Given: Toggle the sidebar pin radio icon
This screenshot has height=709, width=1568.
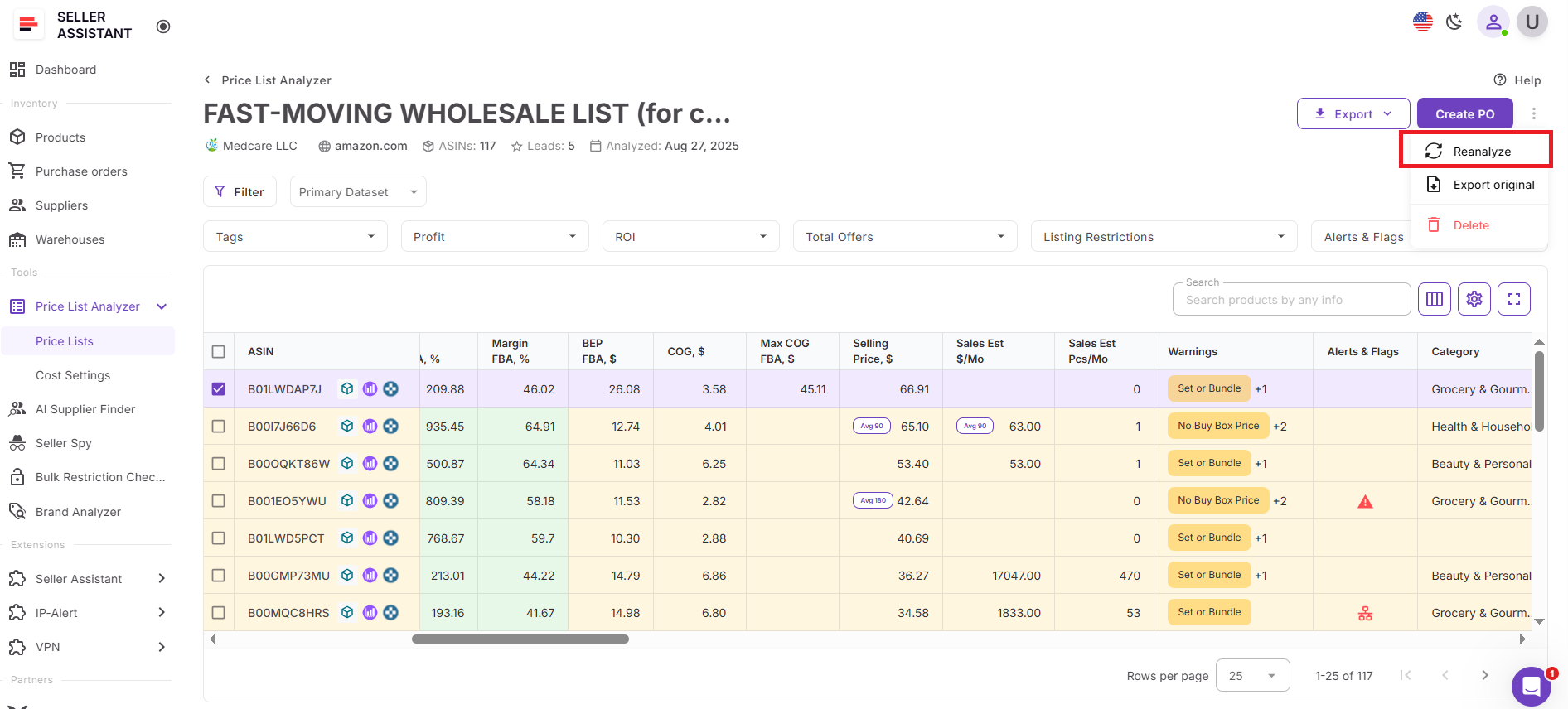Looking at the screenshot, I should click(163, 27).
